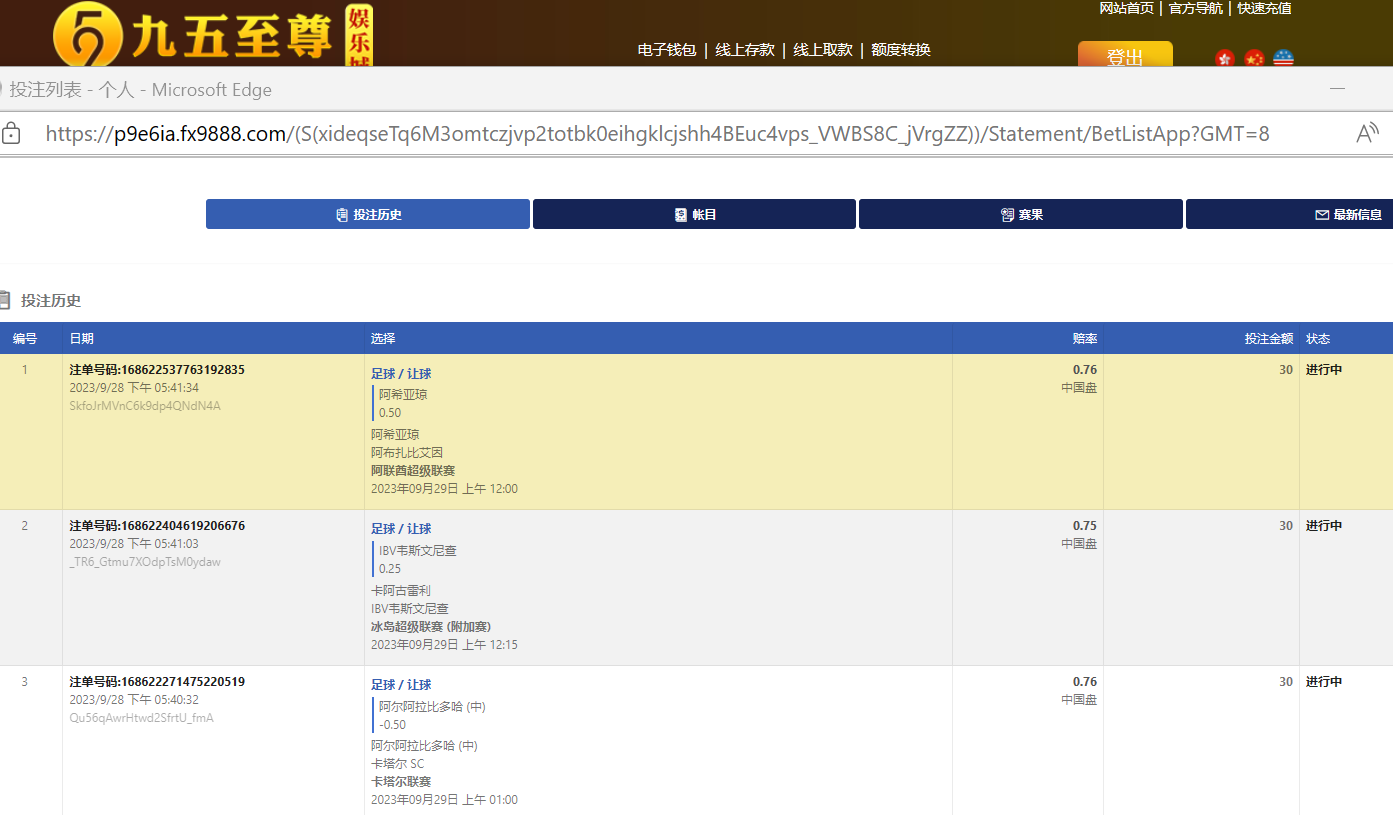Switch to the 帐目 tab
Image resolution: width=1393 pixels, height=815 pixels.
694,214
